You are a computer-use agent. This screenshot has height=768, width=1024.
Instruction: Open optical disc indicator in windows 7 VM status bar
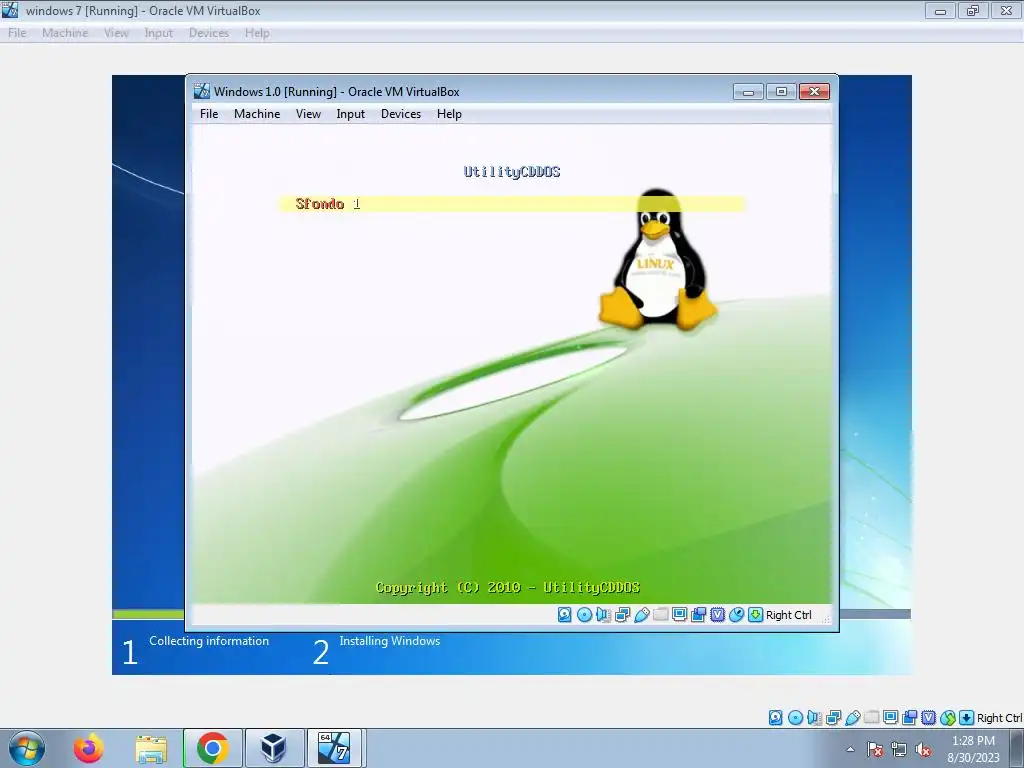pos(795,718)
